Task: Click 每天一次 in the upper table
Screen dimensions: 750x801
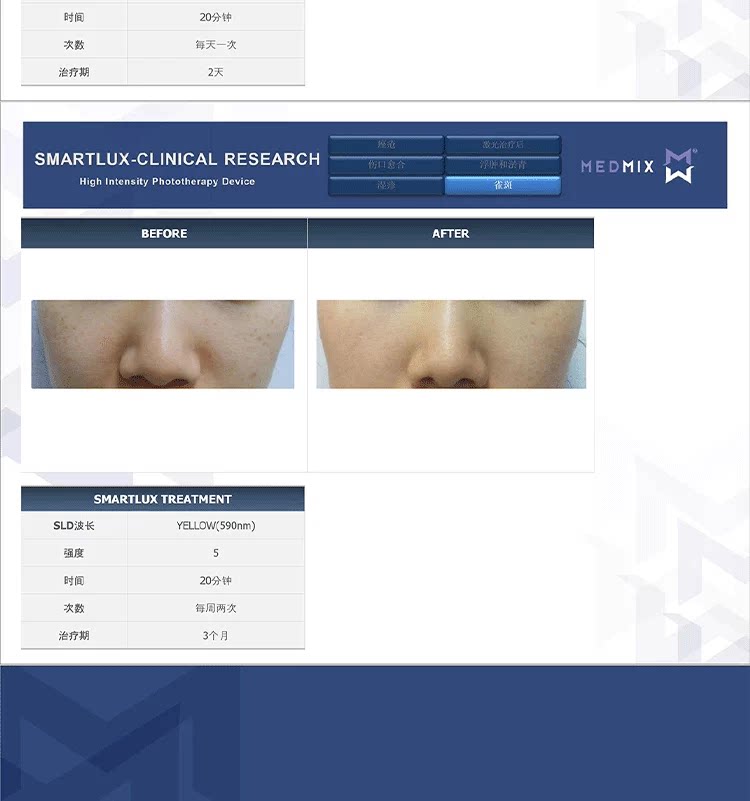Action: (x=216, y=45)
